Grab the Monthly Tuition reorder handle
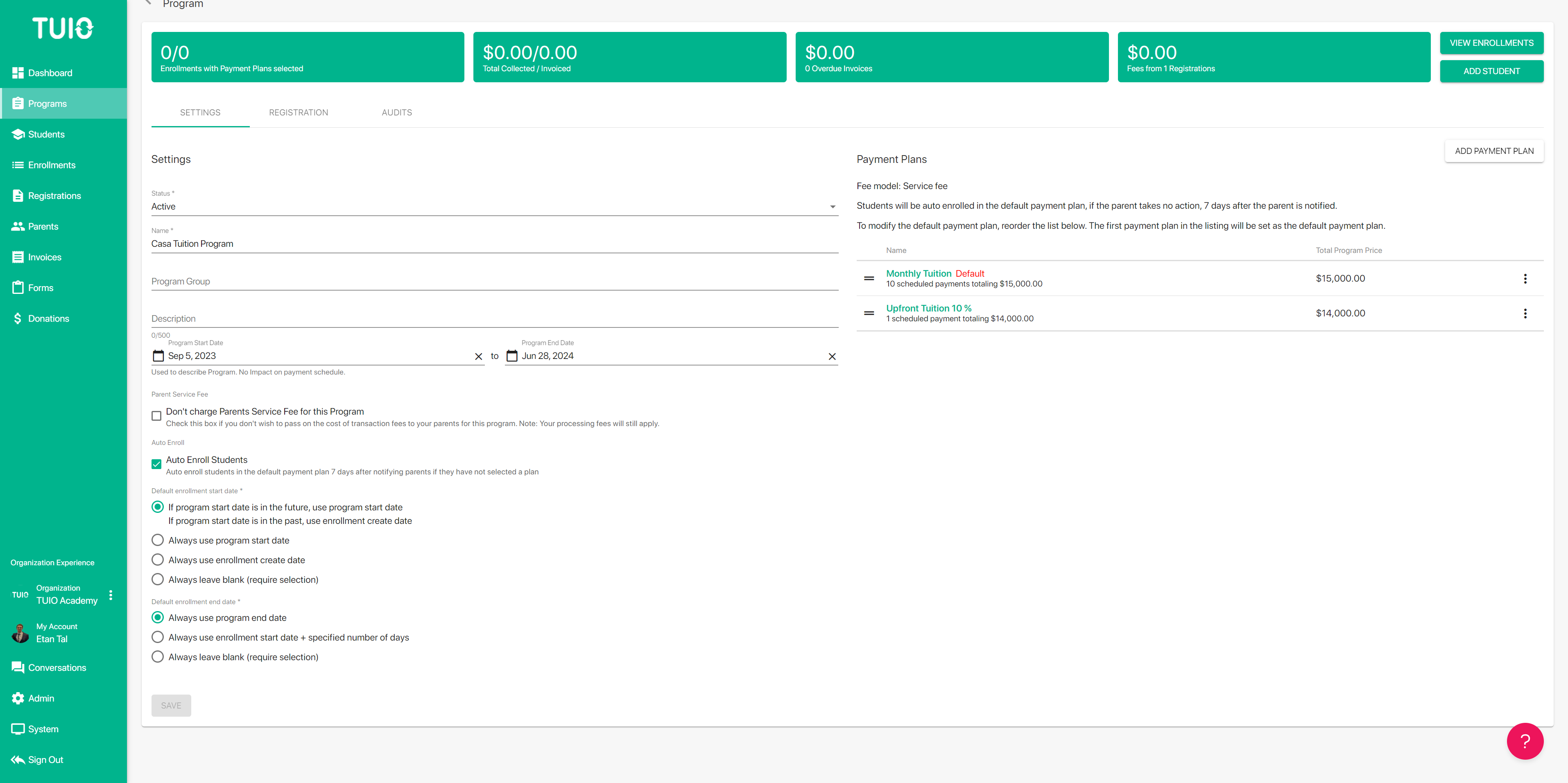 [x=869, y=279]
